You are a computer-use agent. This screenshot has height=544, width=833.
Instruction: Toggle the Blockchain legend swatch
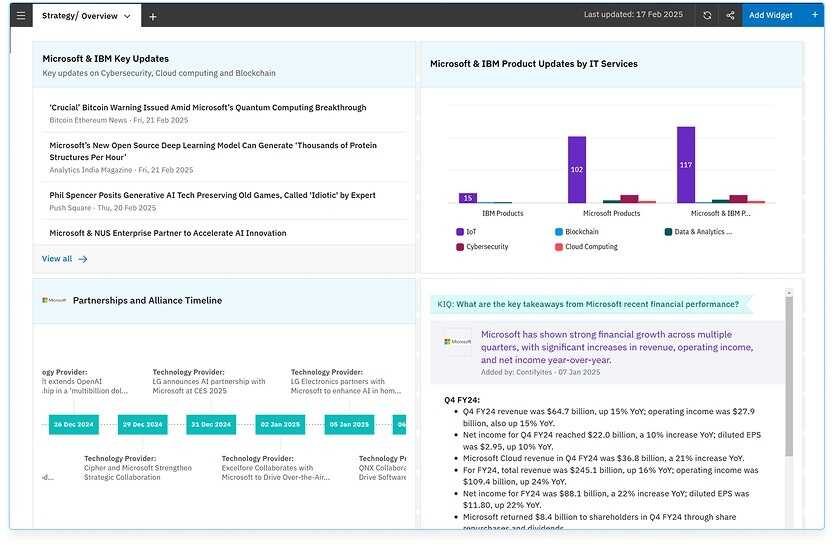tap(559, 232)
